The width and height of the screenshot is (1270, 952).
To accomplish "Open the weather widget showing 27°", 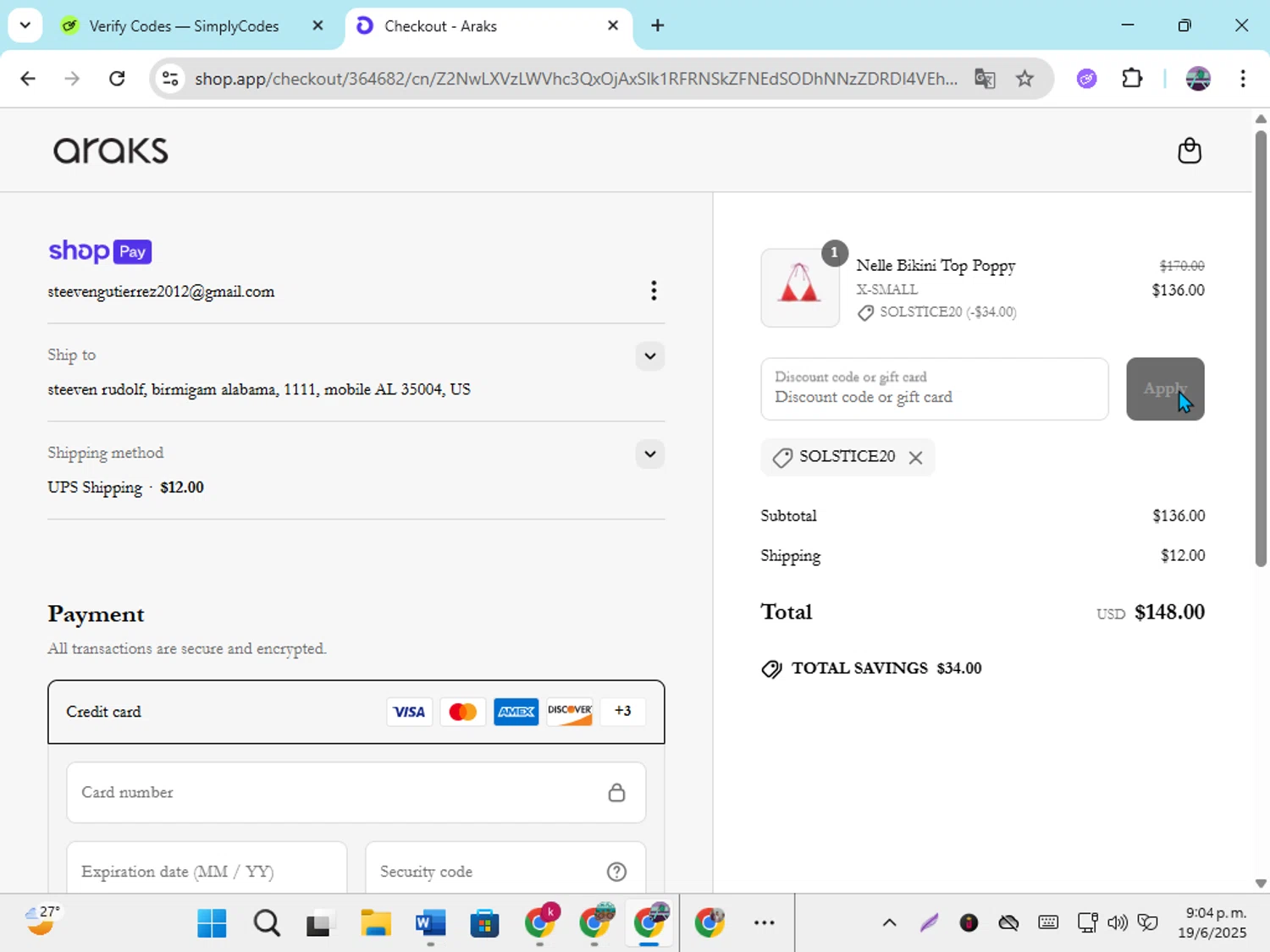I will (x=42, y=922).
